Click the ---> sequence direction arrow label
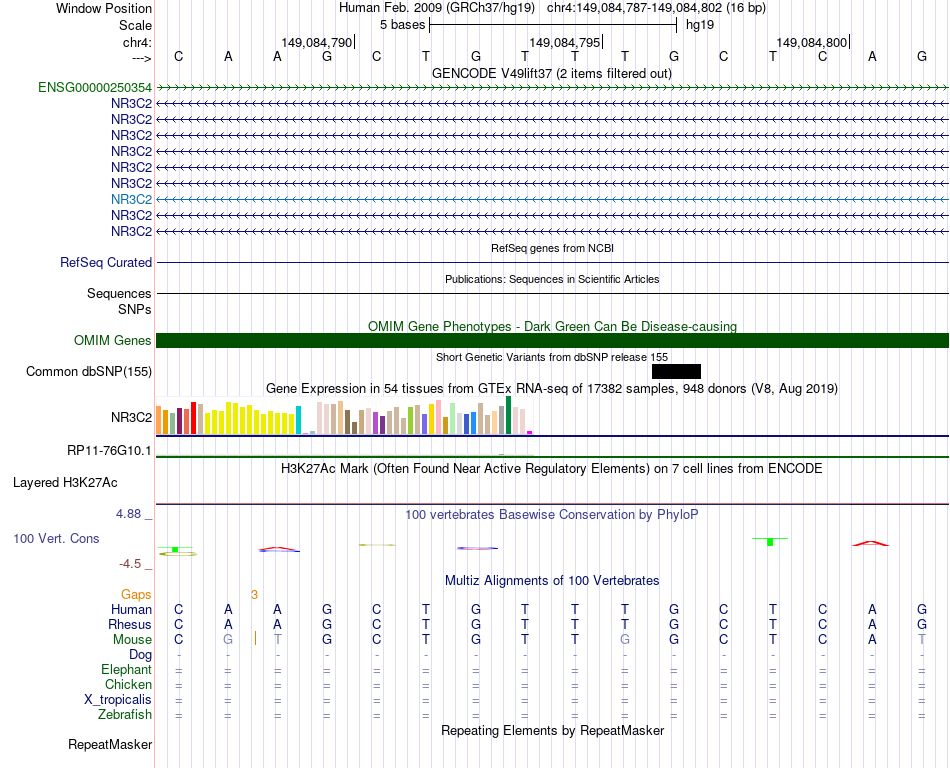The image size is (950, 768). pos(141,58)
